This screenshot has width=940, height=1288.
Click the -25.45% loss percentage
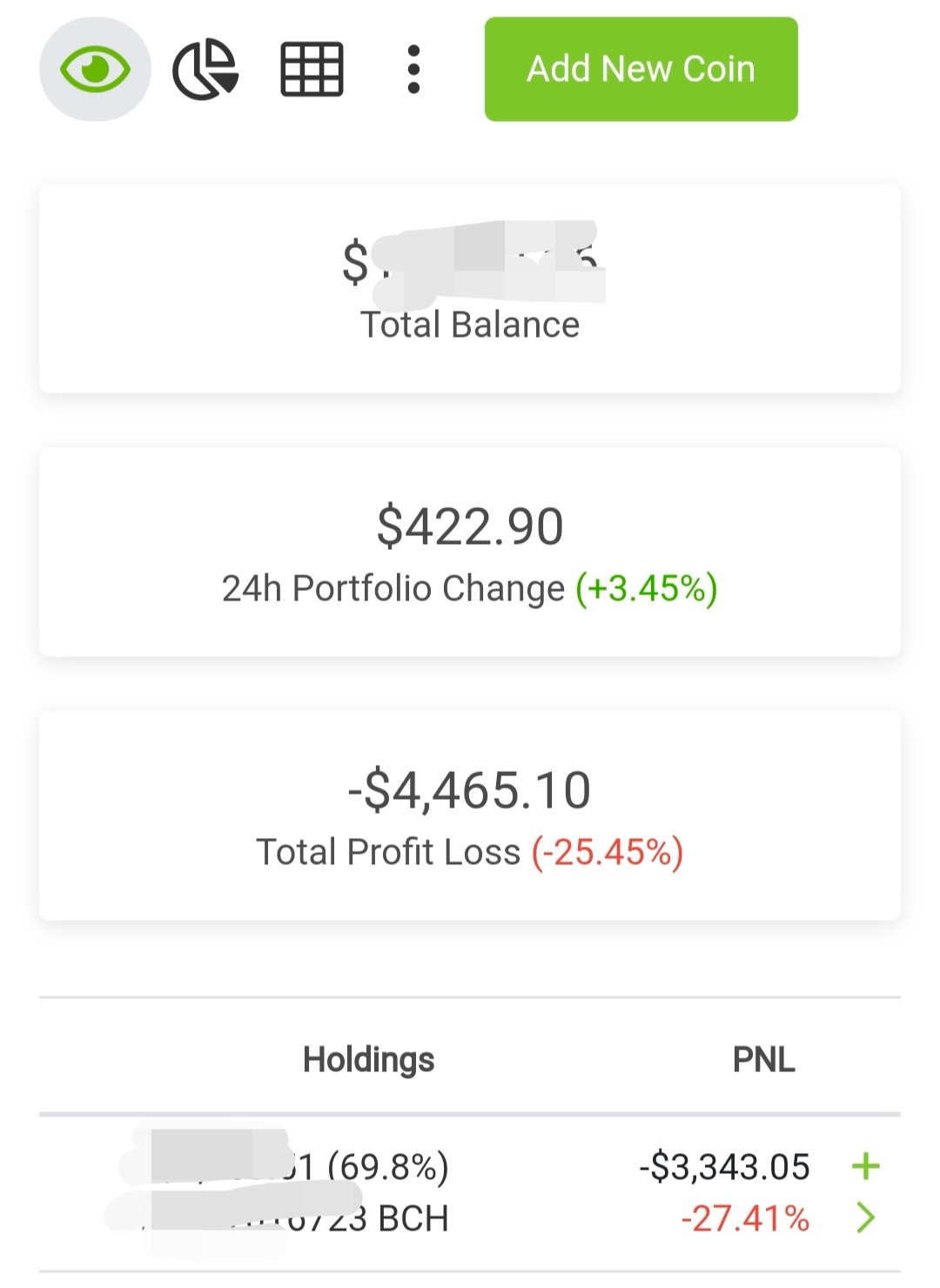tap(608, 852)
